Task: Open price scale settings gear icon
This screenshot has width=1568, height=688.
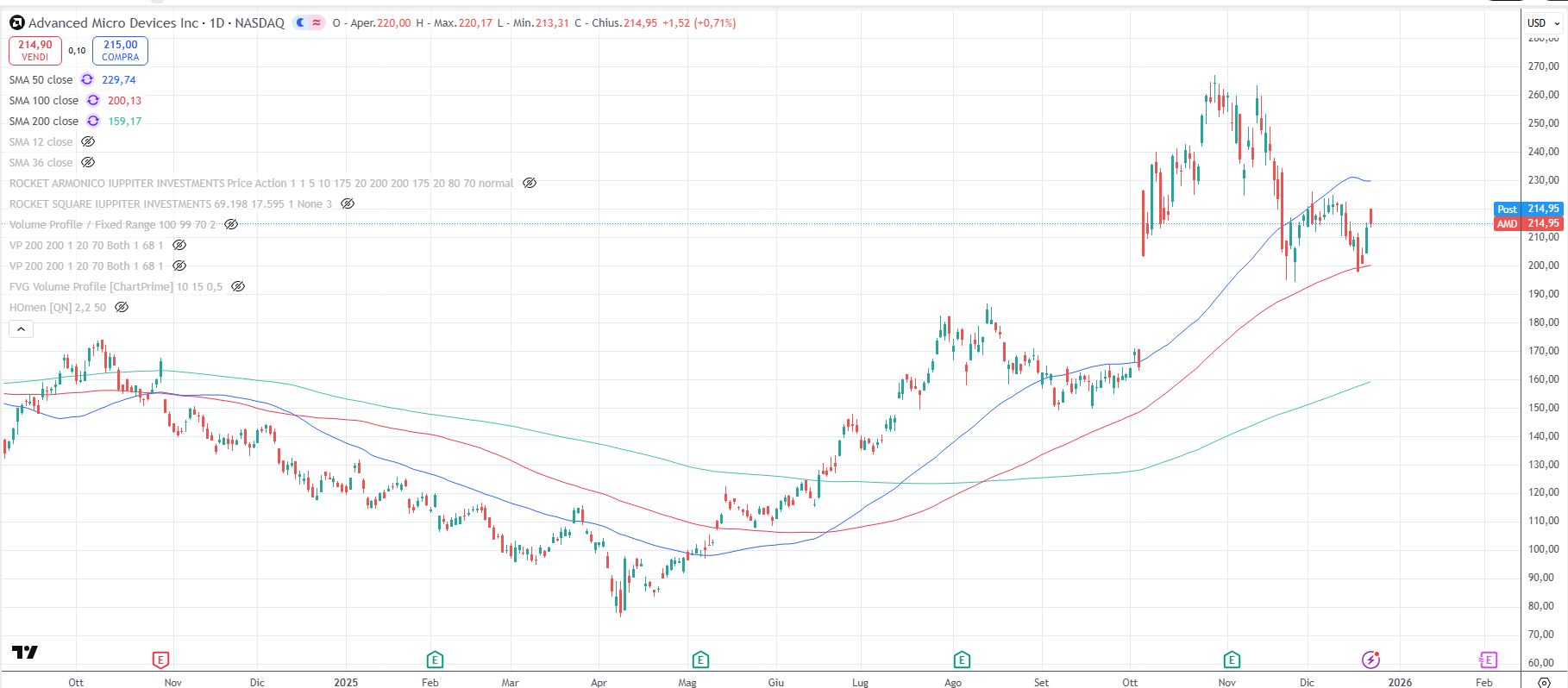Action: (x=1544, y=682)
